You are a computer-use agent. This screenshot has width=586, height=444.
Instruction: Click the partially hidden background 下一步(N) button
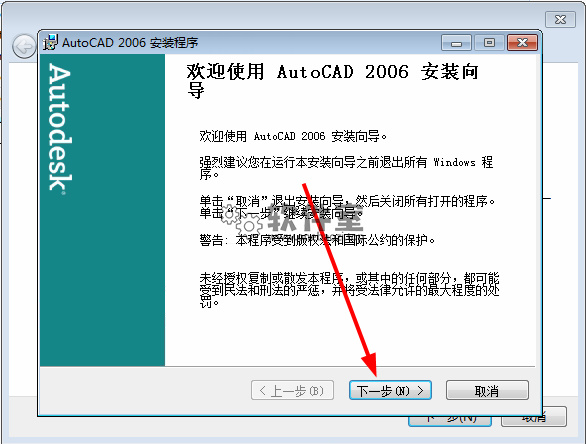pos(450,420)
